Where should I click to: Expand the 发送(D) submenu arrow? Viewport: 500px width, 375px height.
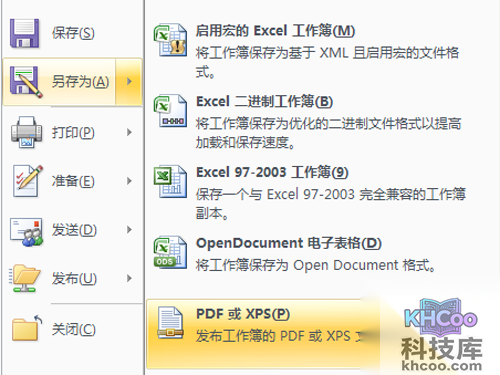pyautogui.click(x=129, y=230)
